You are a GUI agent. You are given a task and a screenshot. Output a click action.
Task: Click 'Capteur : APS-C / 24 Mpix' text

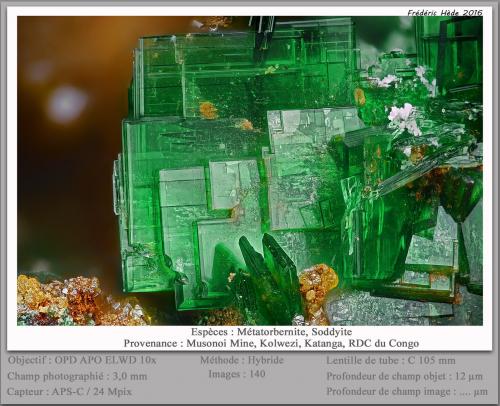pos(69,391)
